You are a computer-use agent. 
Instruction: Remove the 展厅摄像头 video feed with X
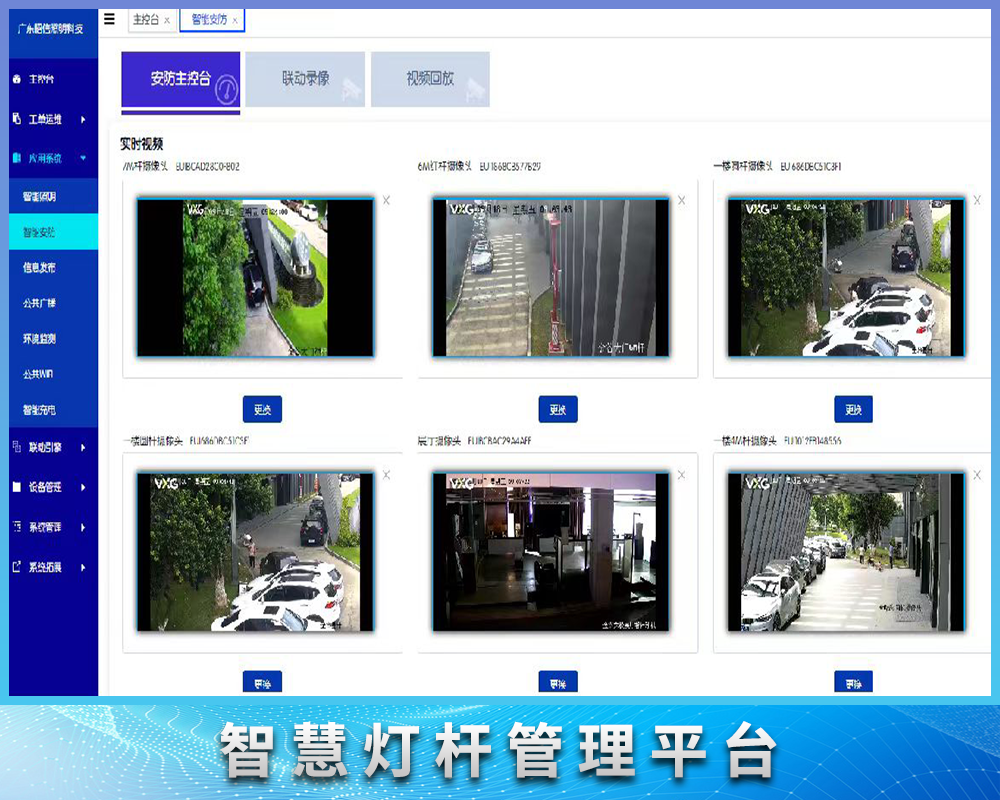click(682, 475)
